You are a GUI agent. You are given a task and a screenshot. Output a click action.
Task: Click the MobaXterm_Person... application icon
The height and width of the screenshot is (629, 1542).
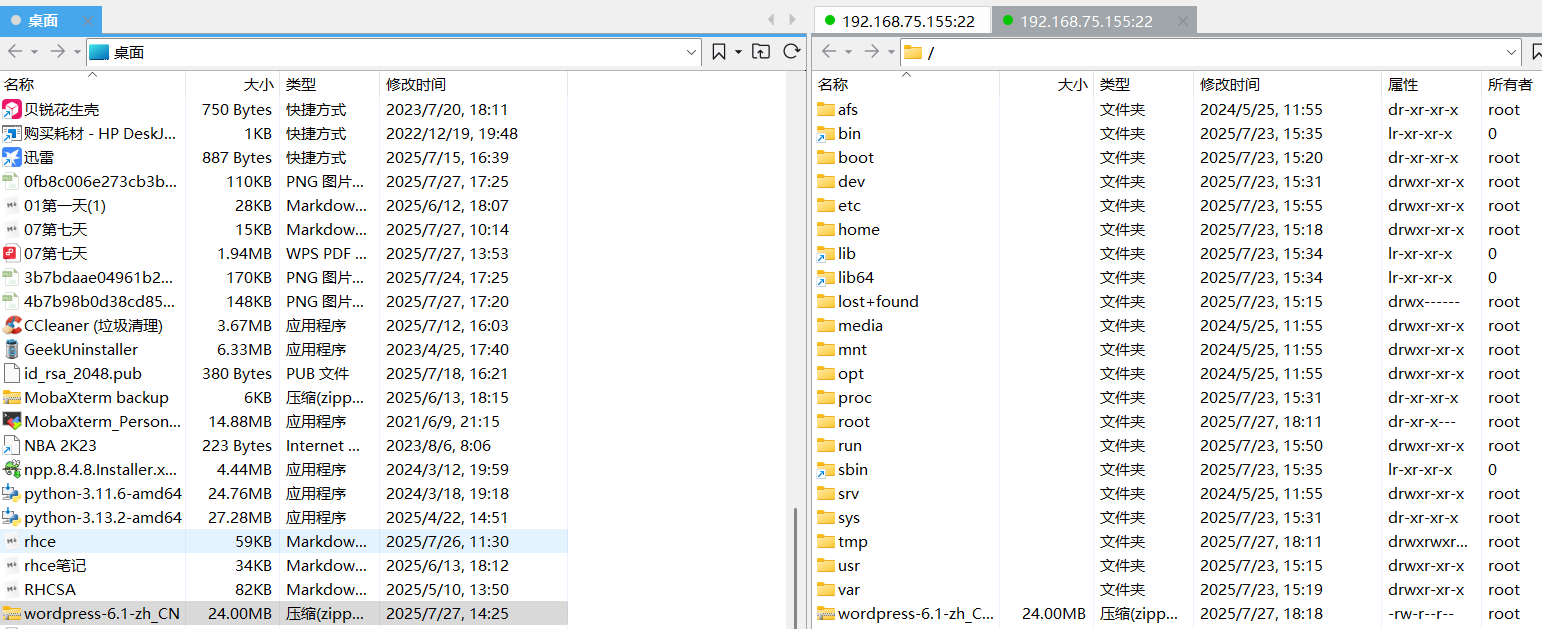click(x=12, y=421)
